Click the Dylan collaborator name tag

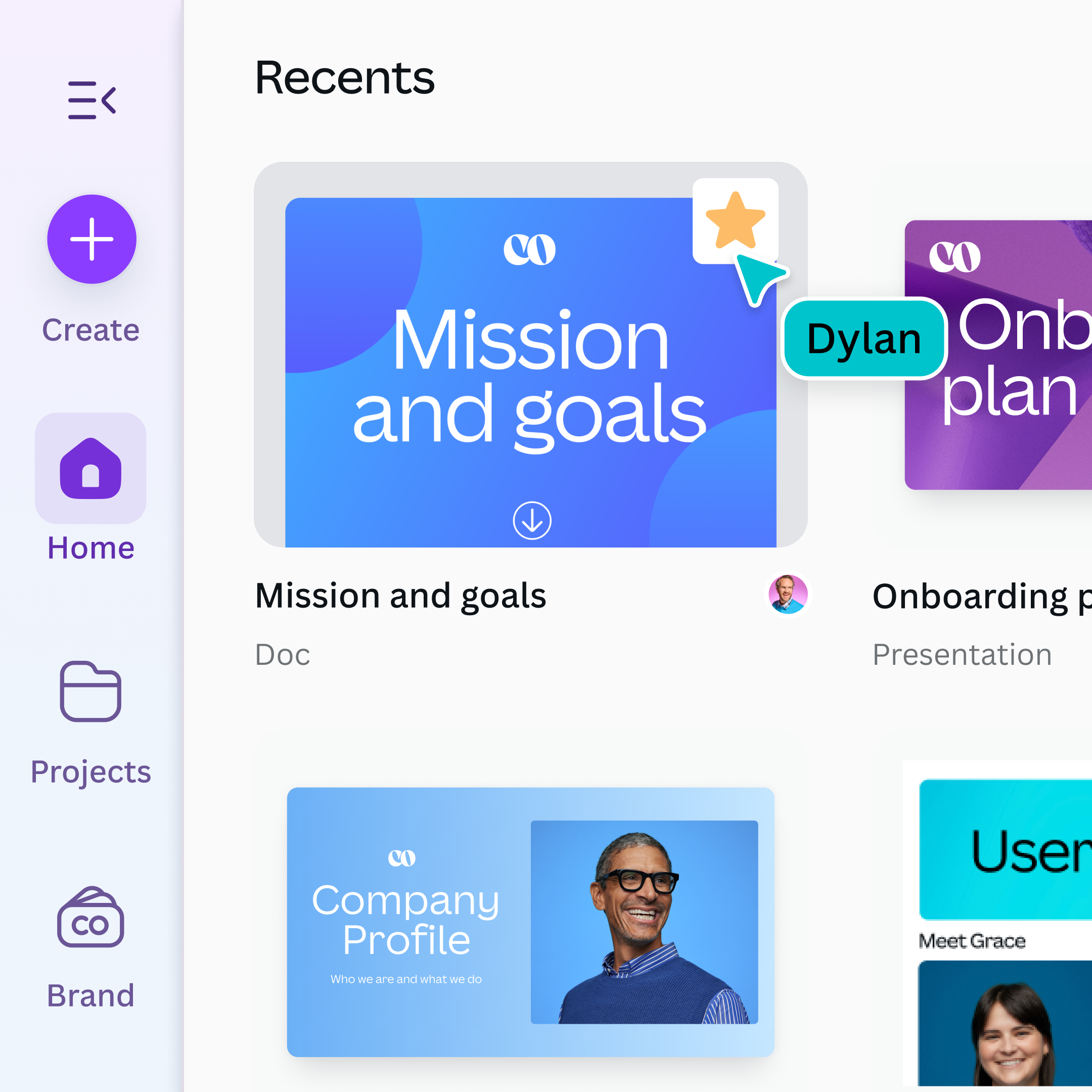point(863,339)
